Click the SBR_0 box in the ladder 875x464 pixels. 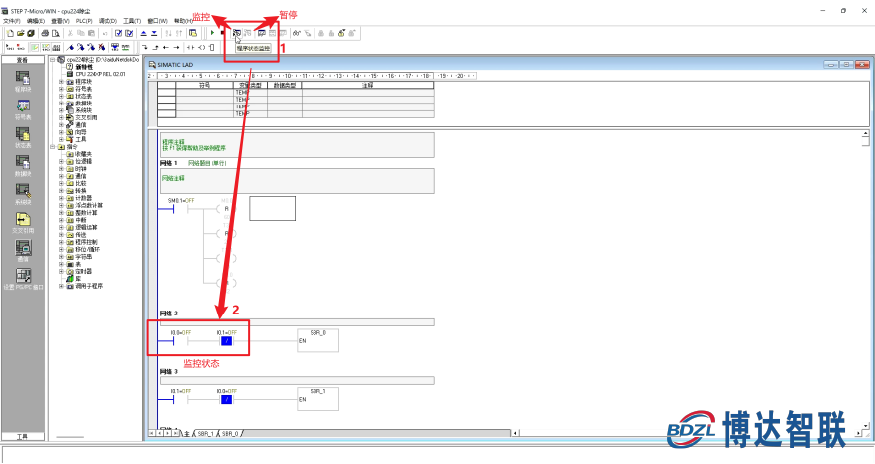pyautogui.click(x=318, y=340)
